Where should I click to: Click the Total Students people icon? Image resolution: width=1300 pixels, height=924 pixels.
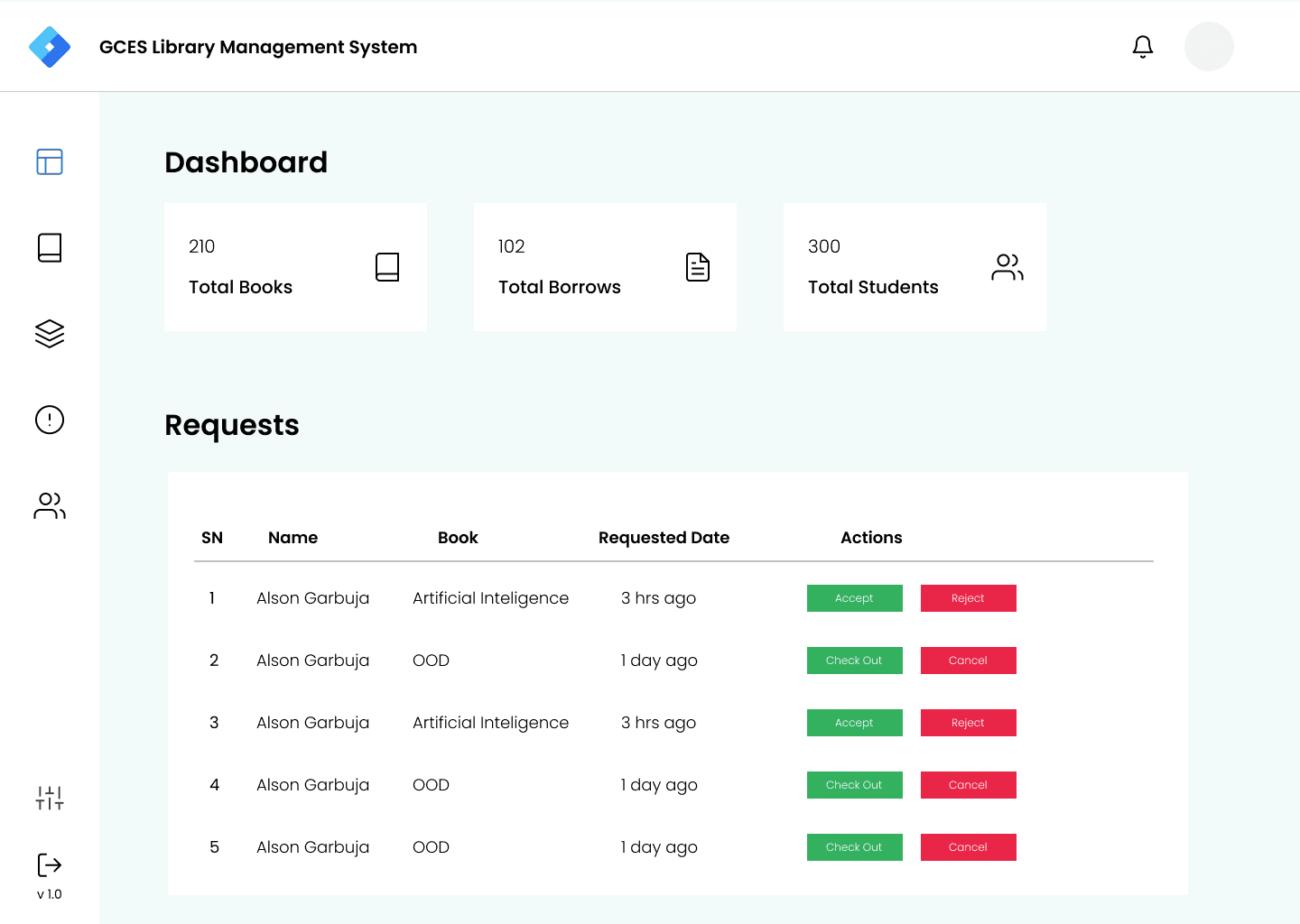1007,266
